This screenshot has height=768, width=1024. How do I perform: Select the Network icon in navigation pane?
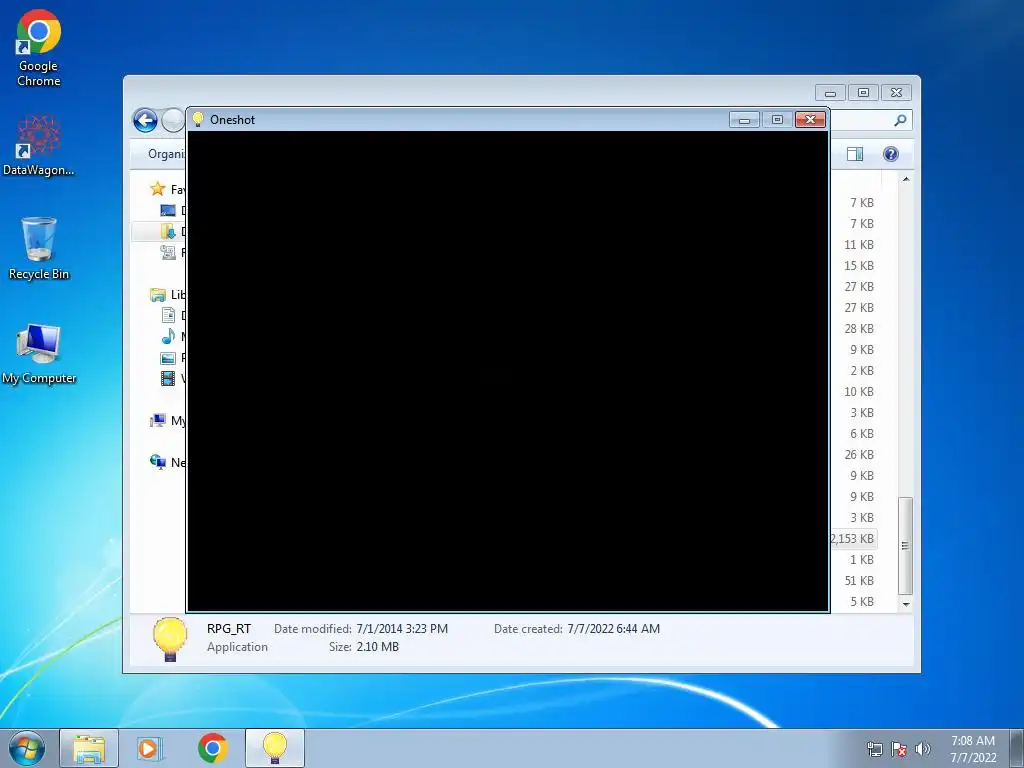pos(157,462)
